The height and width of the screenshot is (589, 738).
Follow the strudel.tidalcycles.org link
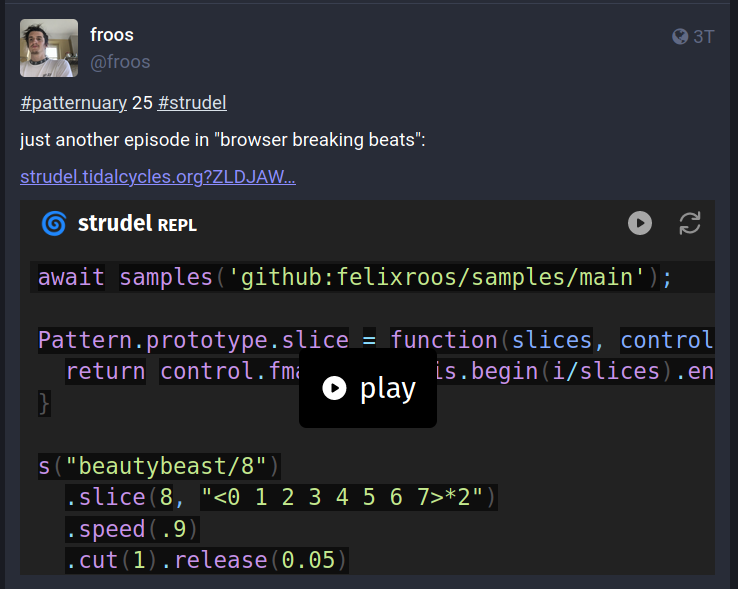click(157, 177)
